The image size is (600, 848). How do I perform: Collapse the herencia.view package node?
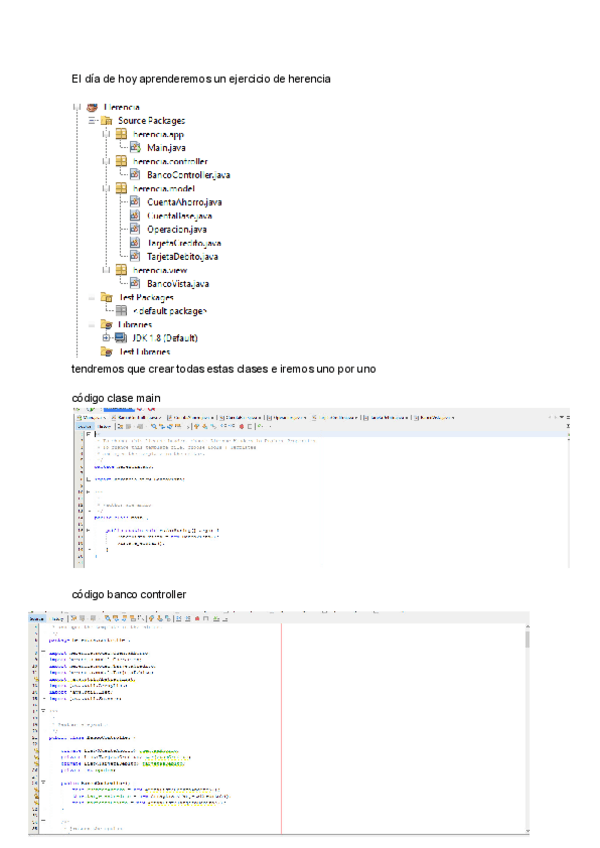(x=105, y=270)
